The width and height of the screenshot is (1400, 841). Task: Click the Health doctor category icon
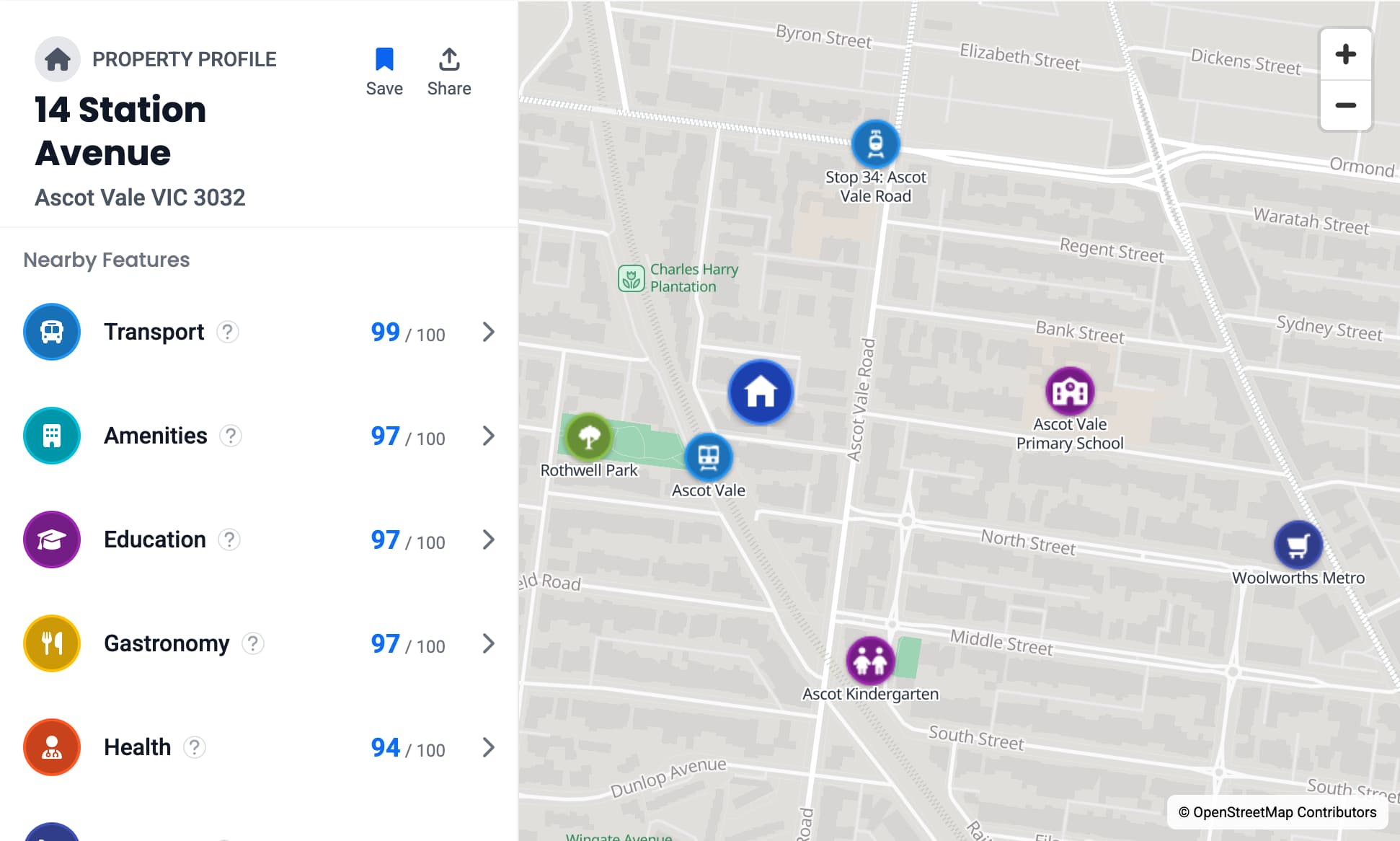click(x=52, y=747)
